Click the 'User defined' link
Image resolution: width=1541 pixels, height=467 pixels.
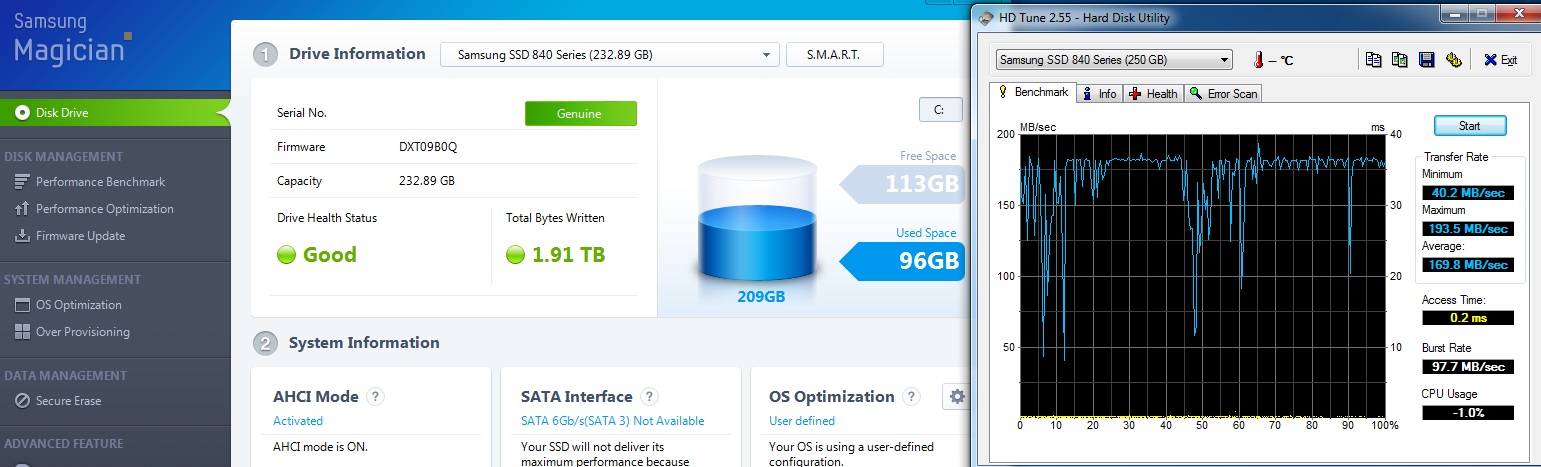click(x=802, y=421)
